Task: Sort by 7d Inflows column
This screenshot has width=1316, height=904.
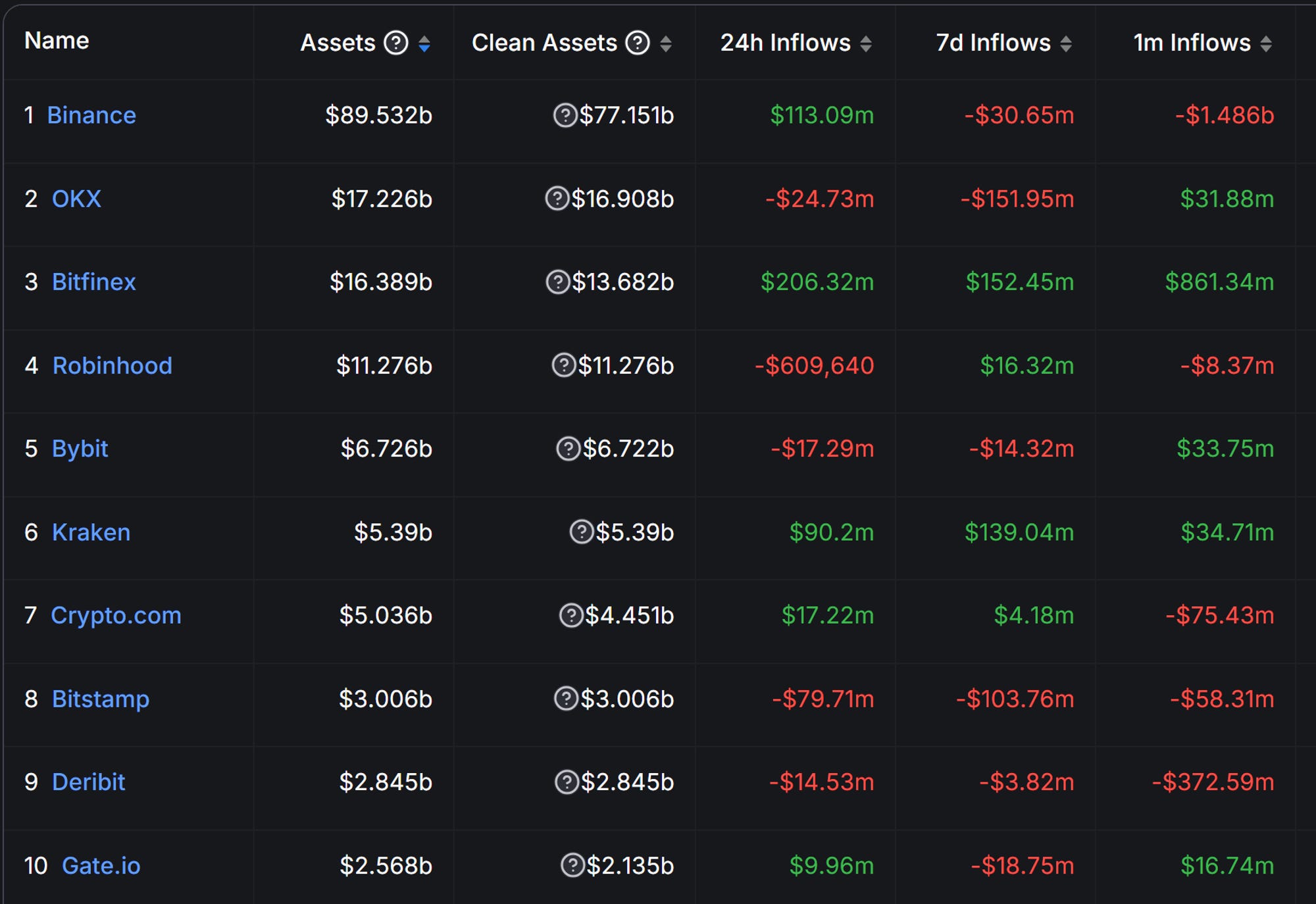Action: click(x=1066, y=43)
